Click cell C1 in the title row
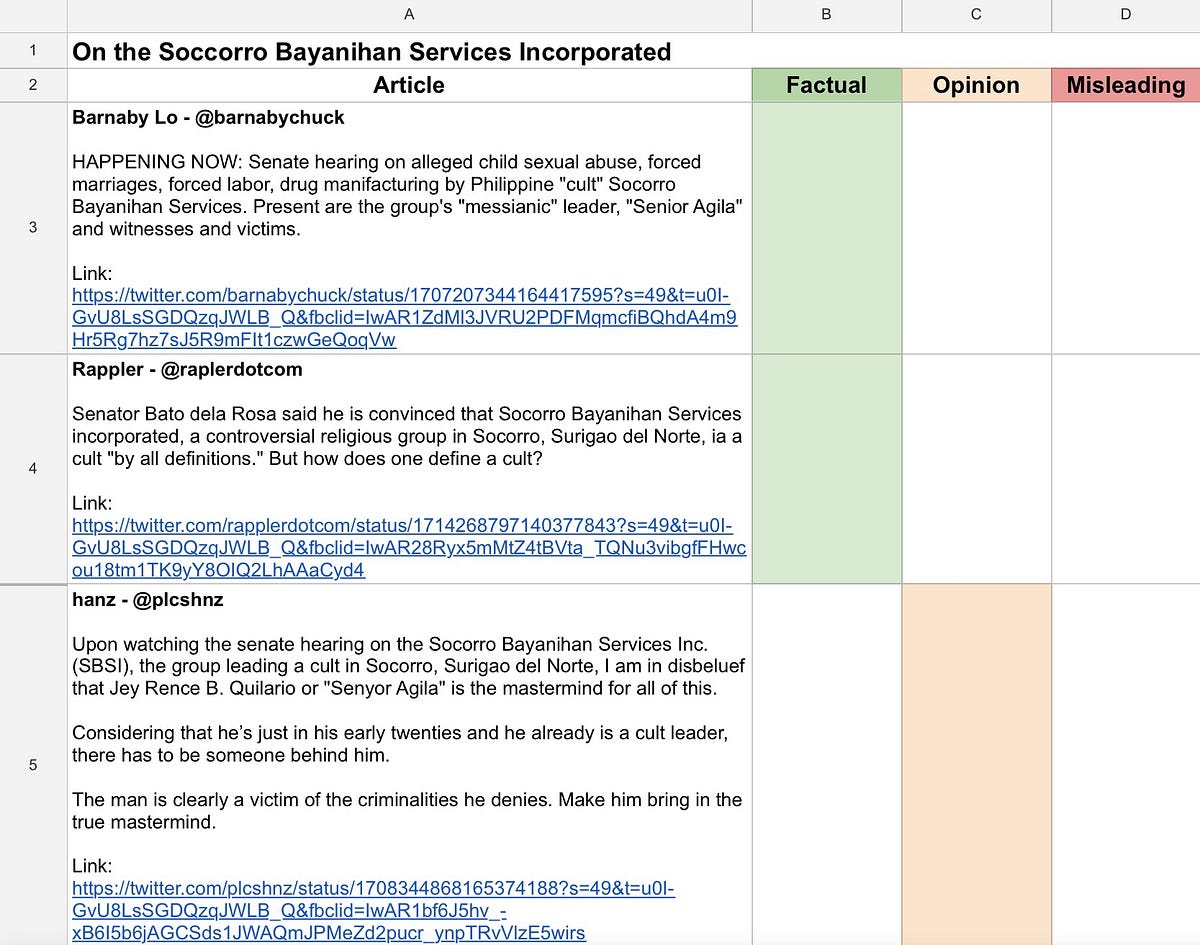 [x=976, y=50]
